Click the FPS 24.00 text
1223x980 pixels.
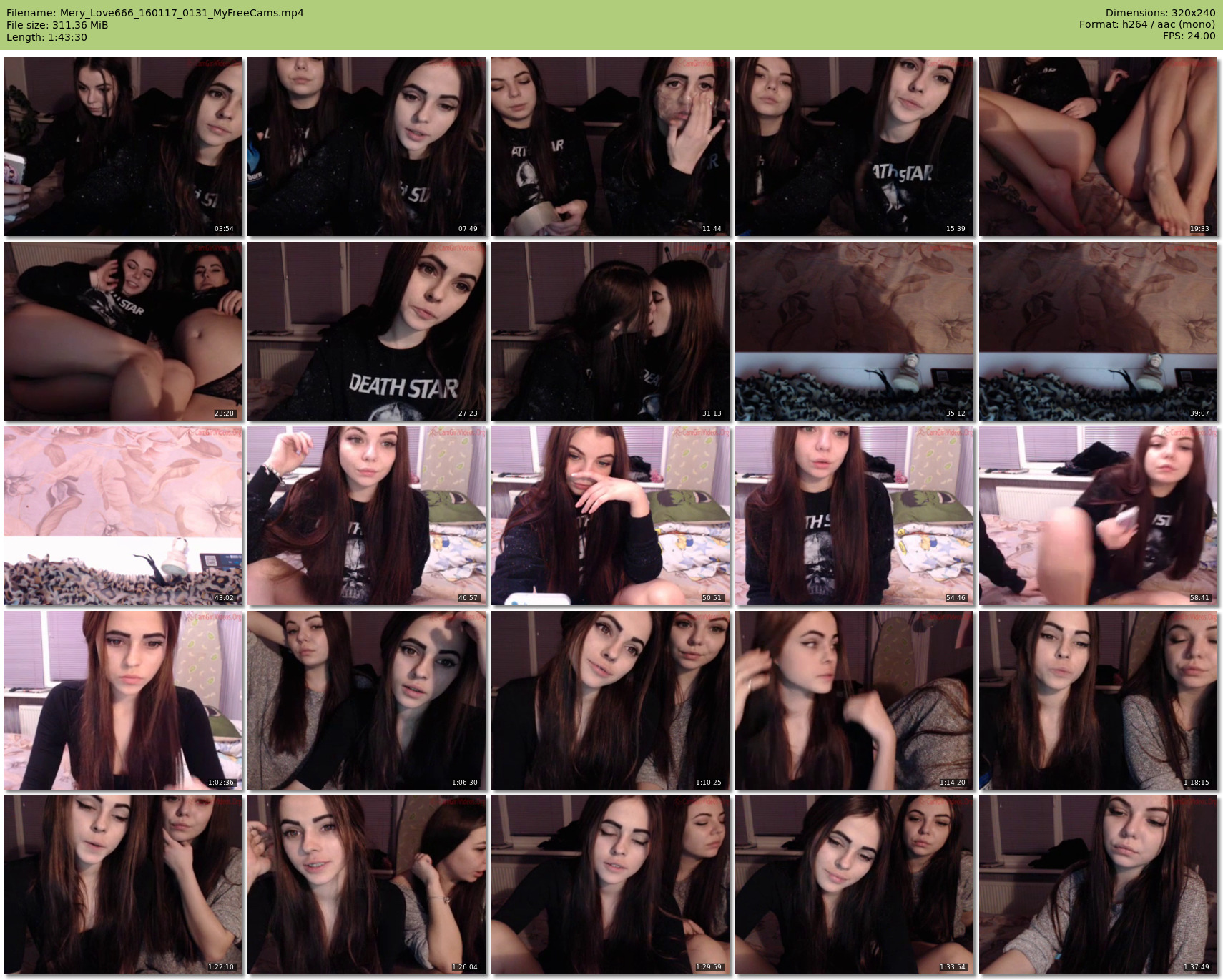(1189, 36)
